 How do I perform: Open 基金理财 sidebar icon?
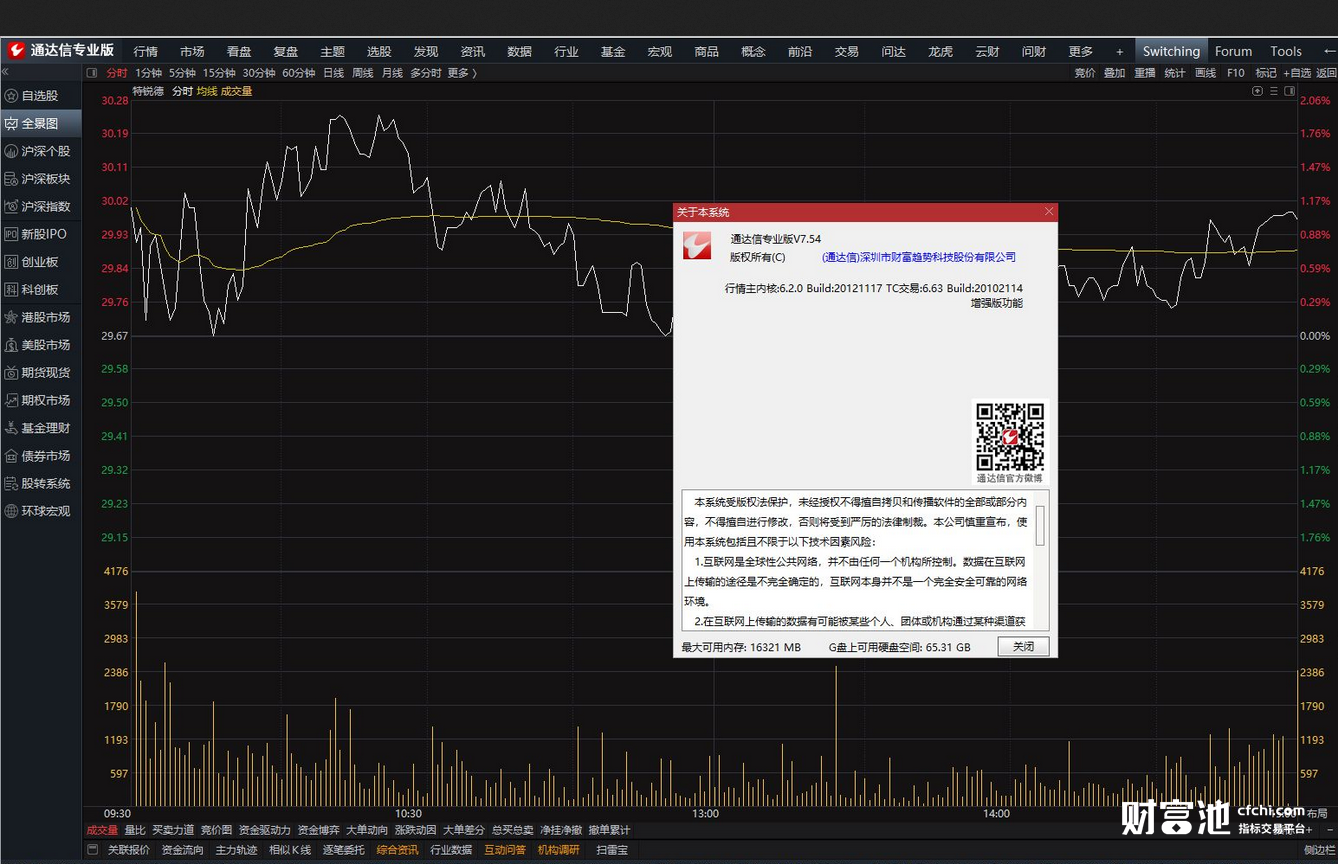(11, 428)
